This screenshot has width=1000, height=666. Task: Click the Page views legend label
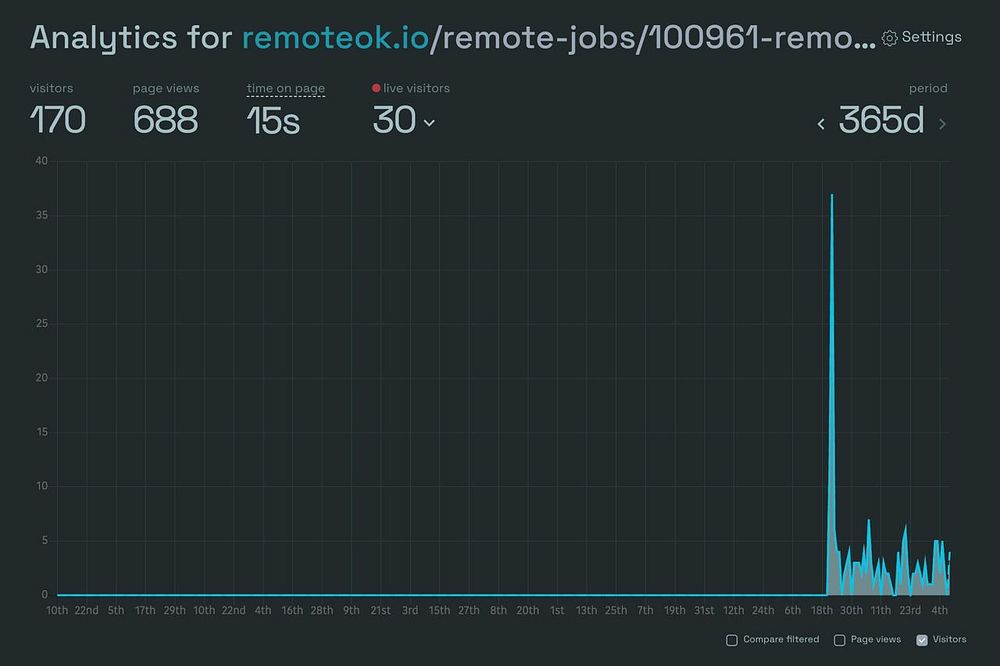tap(876, 639)
